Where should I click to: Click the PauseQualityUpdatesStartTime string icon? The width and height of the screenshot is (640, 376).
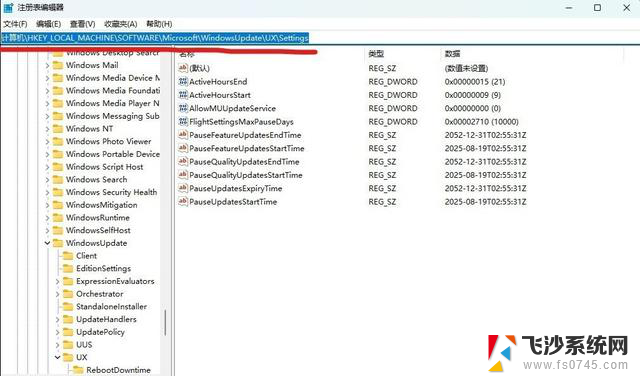pos(183,175)
